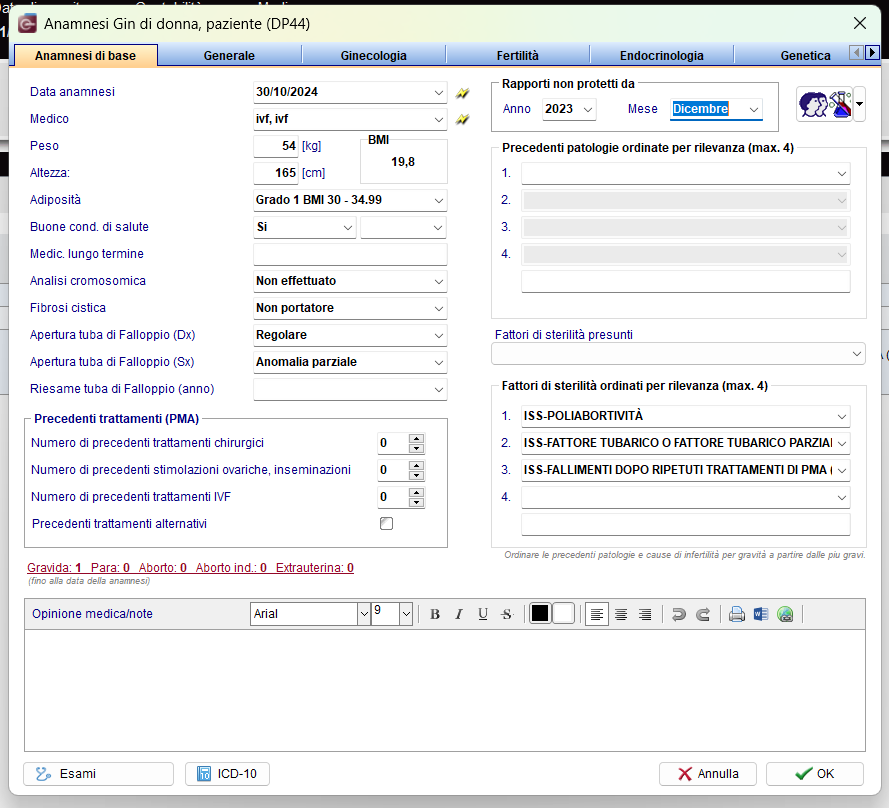This screenshot has width=889, height=808.
Task: Click the ICD-10 button
Action: (x=227, y=774)
